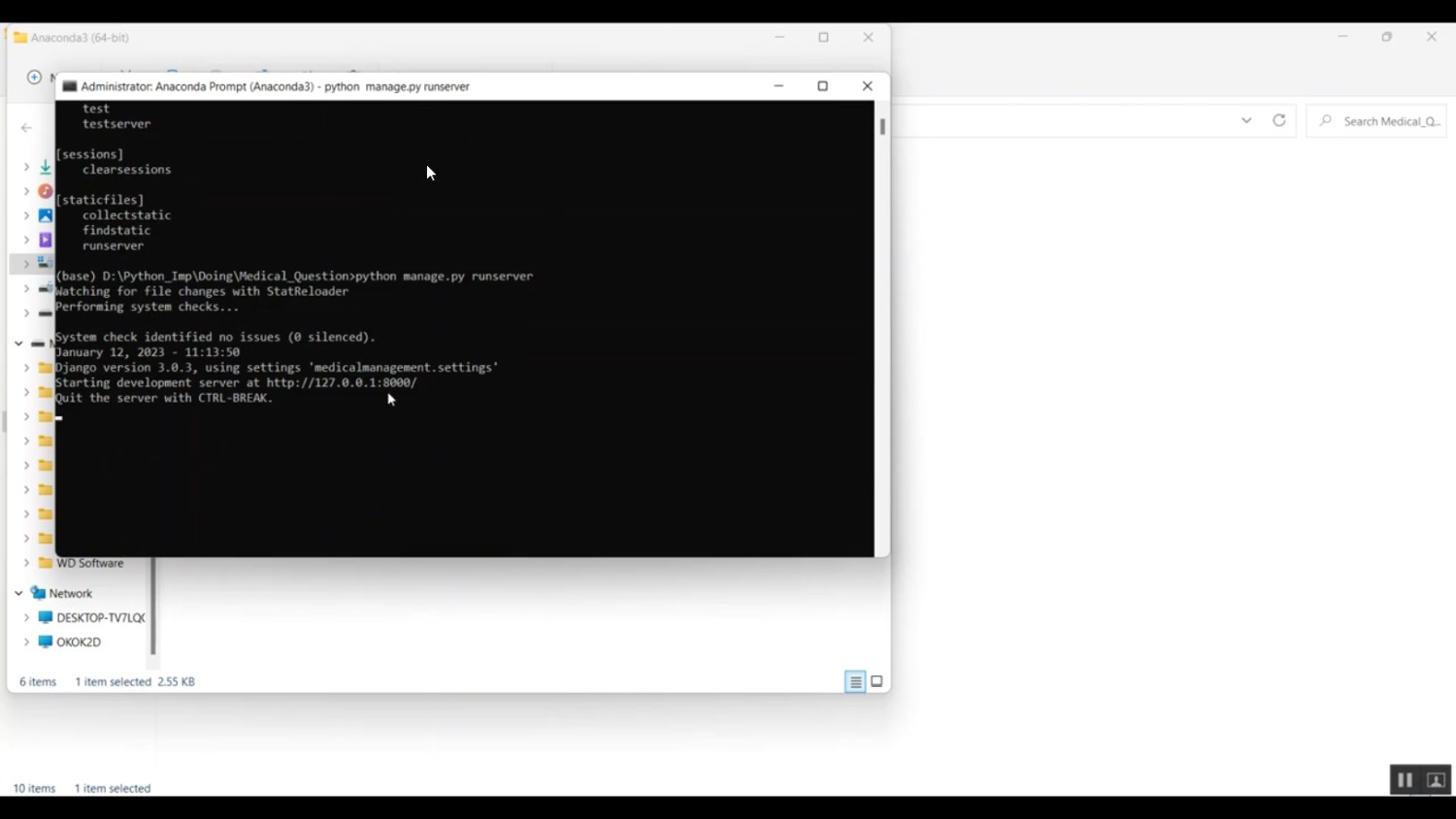Click the '6 items' status bar text

(x=38, y=682)
